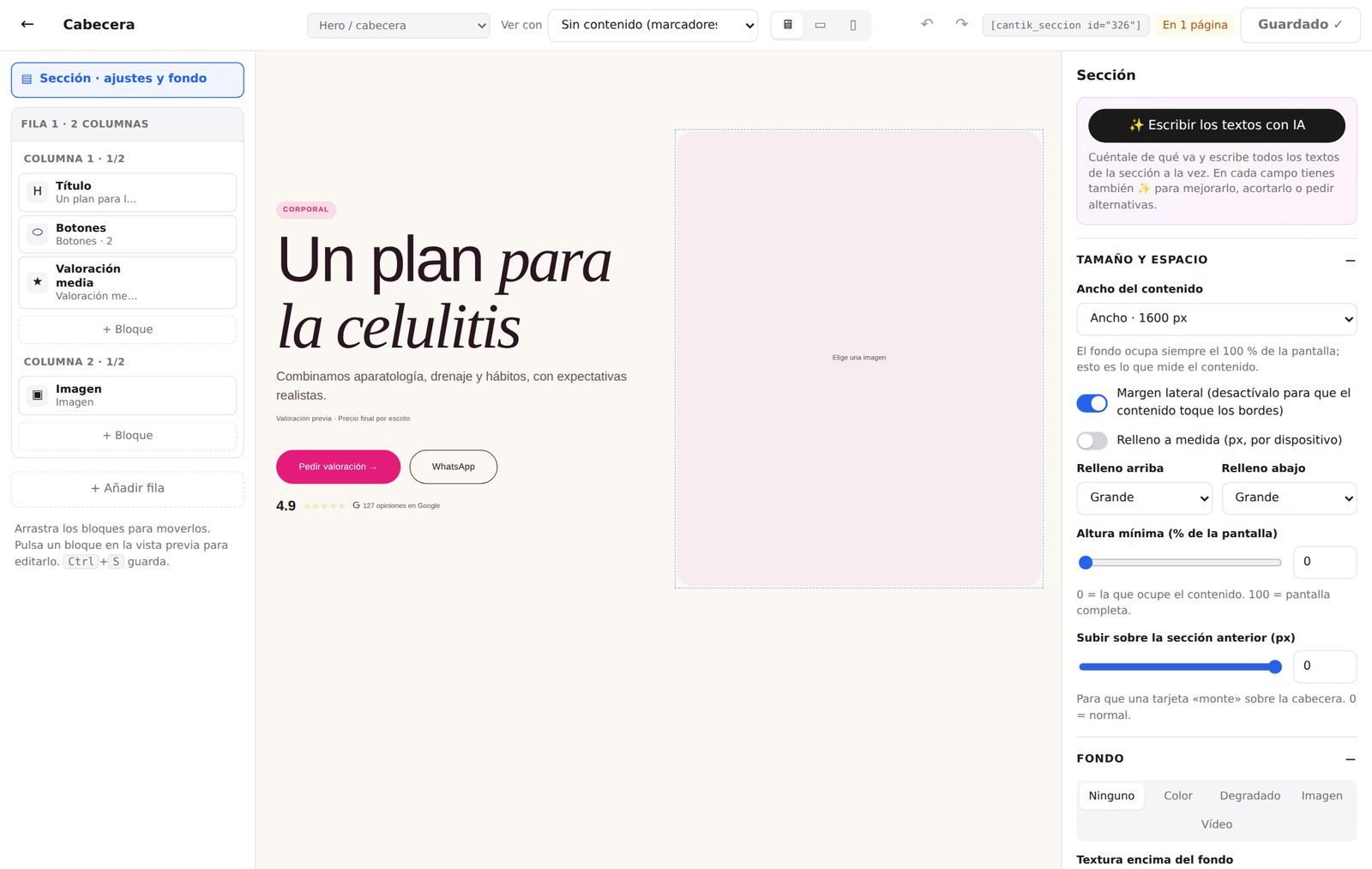The height and width of the screenshot is (869, 1372).
Task: Collapse the Fondo section
Action: click(x=1351, y=759)
